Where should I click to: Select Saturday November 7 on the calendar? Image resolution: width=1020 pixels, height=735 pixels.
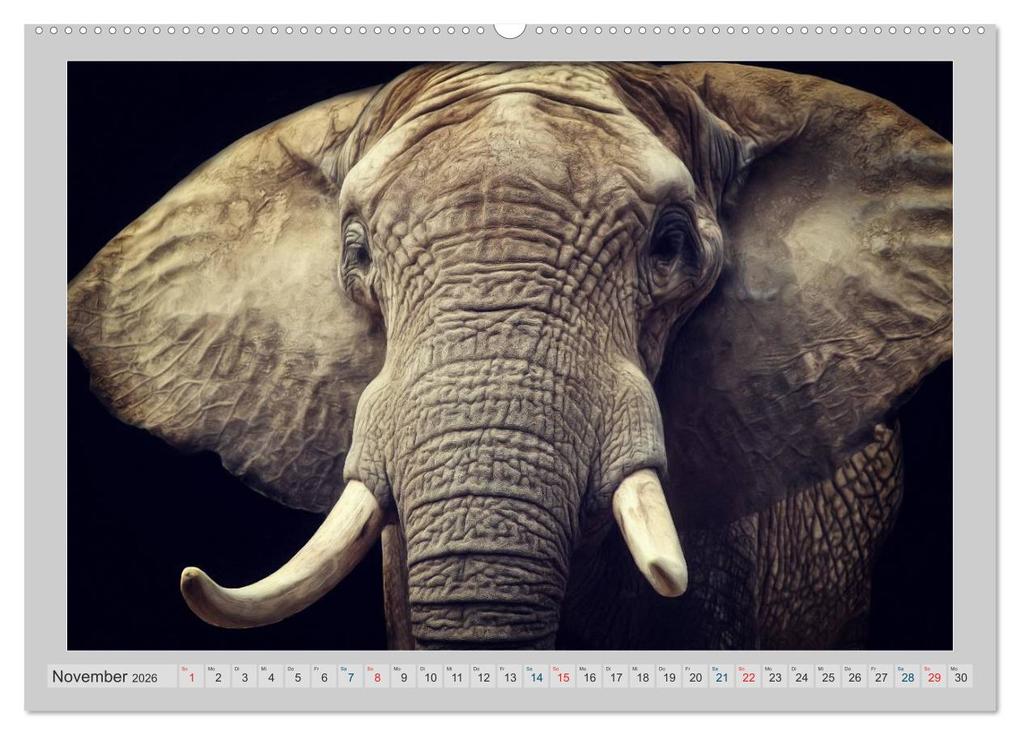pos(350,677)
